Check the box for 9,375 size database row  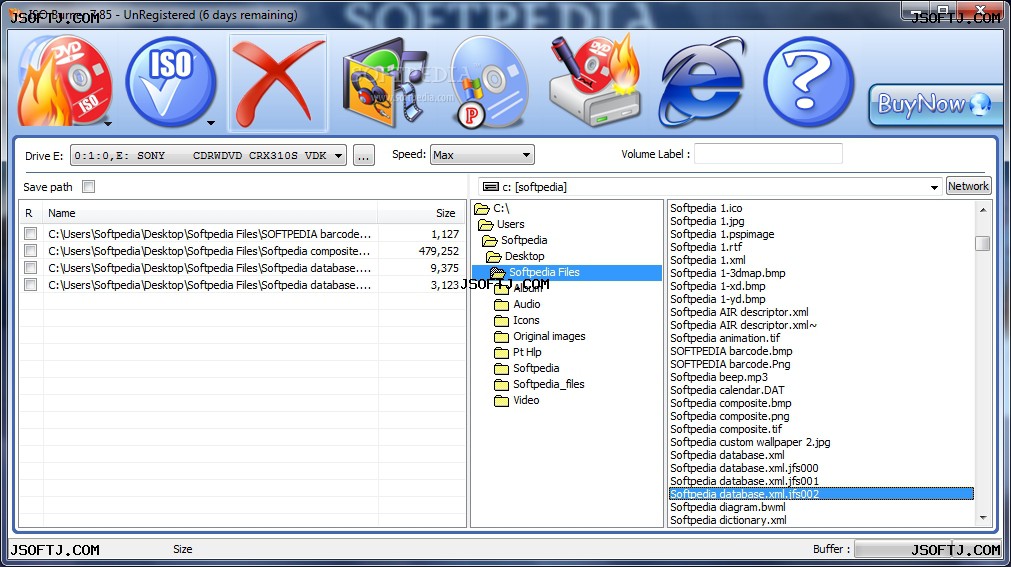(x=30, y=267)
